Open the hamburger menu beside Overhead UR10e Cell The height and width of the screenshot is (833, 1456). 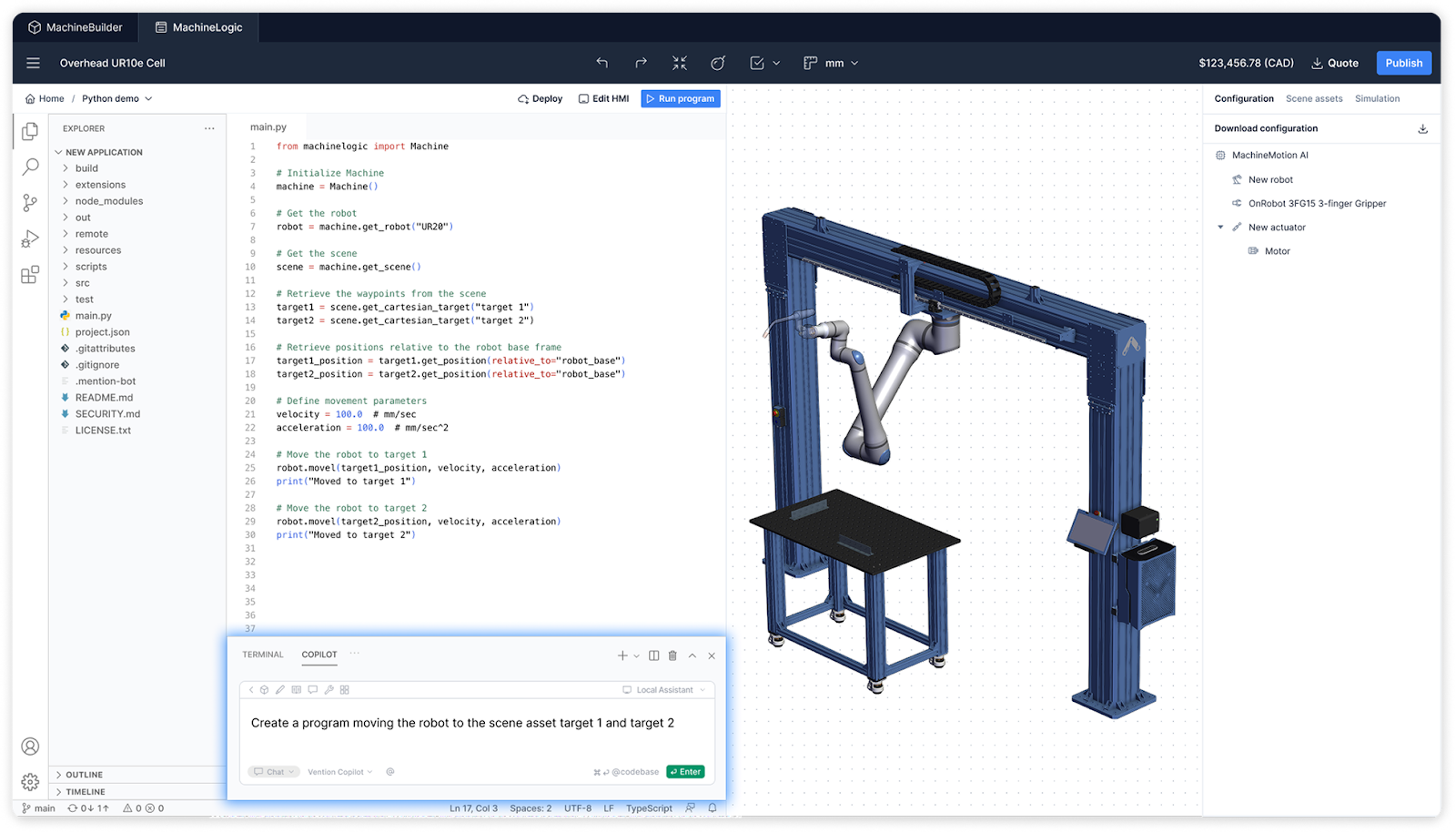click(34, 63)
